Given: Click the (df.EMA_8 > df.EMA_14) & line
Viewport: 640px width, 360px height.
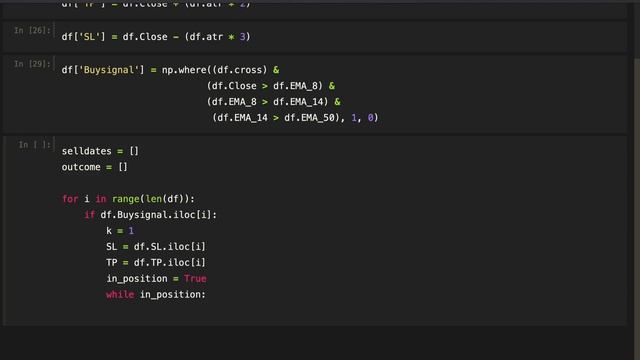Looking at the screenshot, I should click(273, 102).
